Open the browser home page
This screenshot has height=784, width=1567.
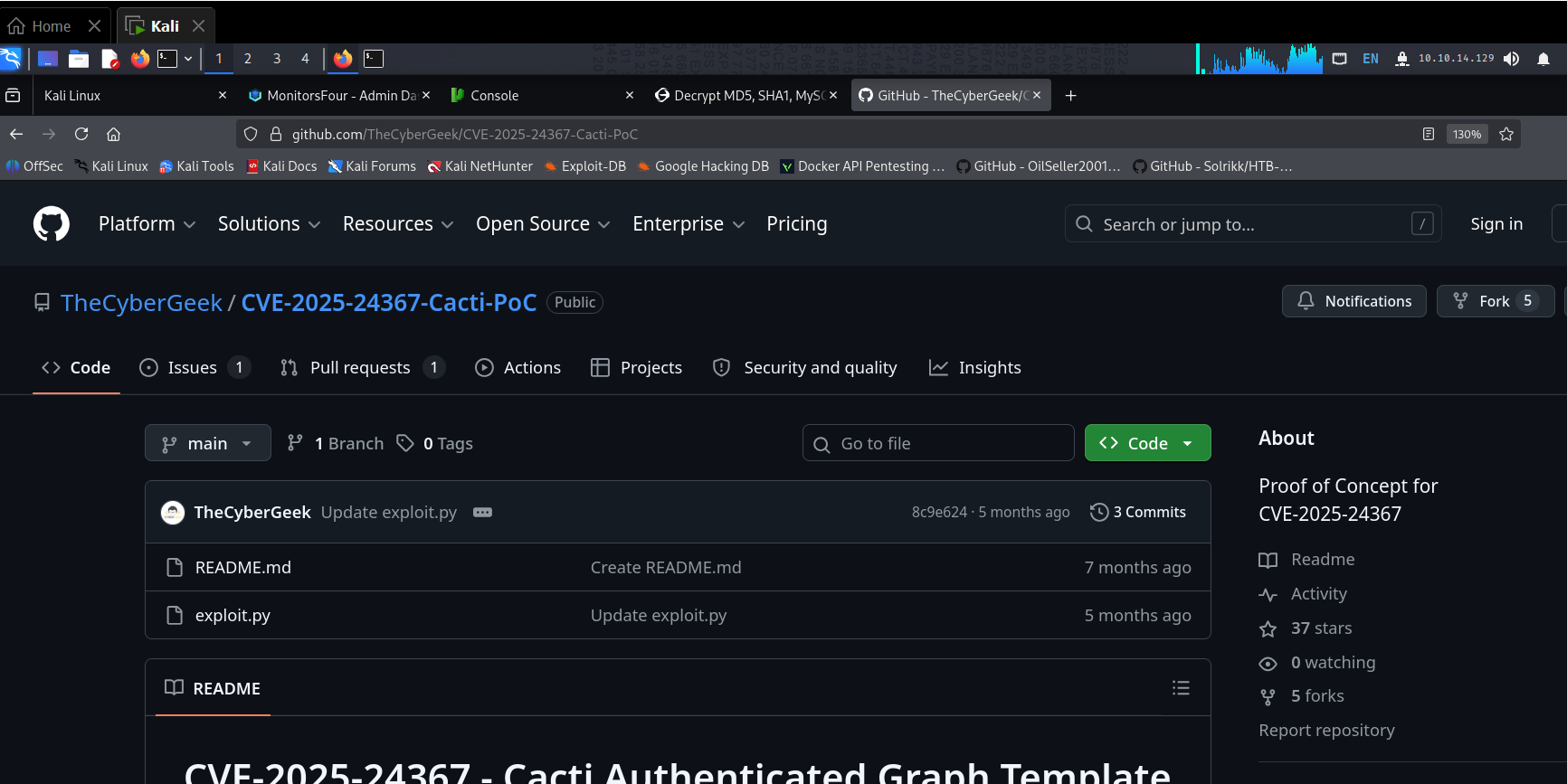[113, 134]
